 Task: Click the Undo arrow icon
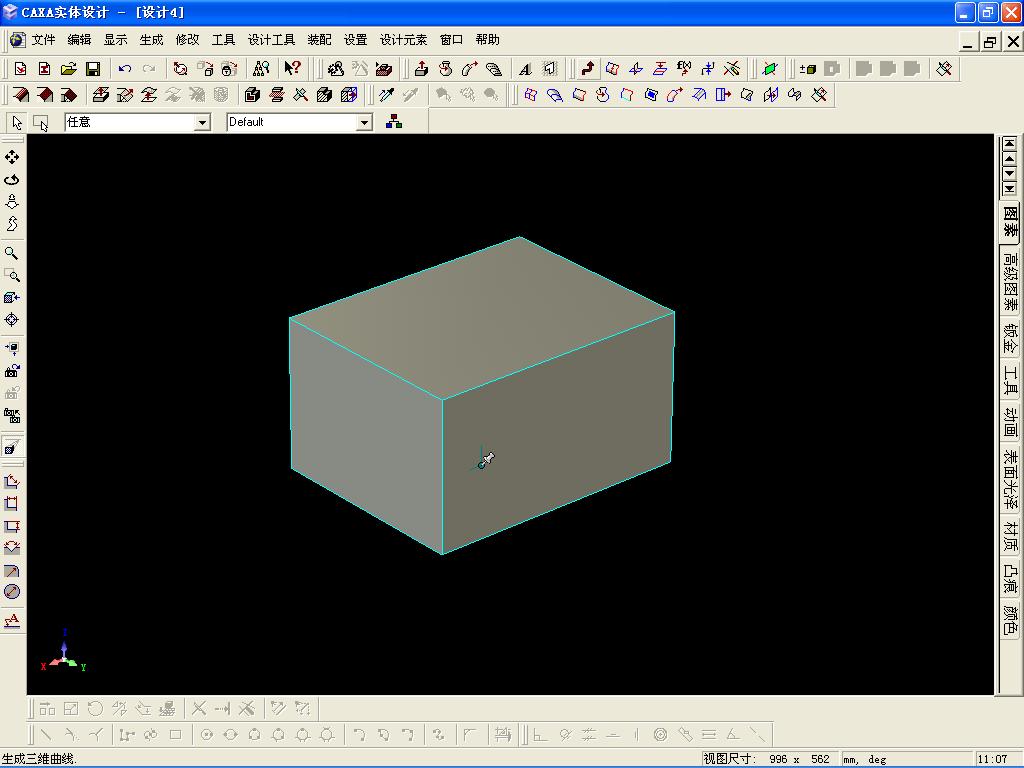125,69
